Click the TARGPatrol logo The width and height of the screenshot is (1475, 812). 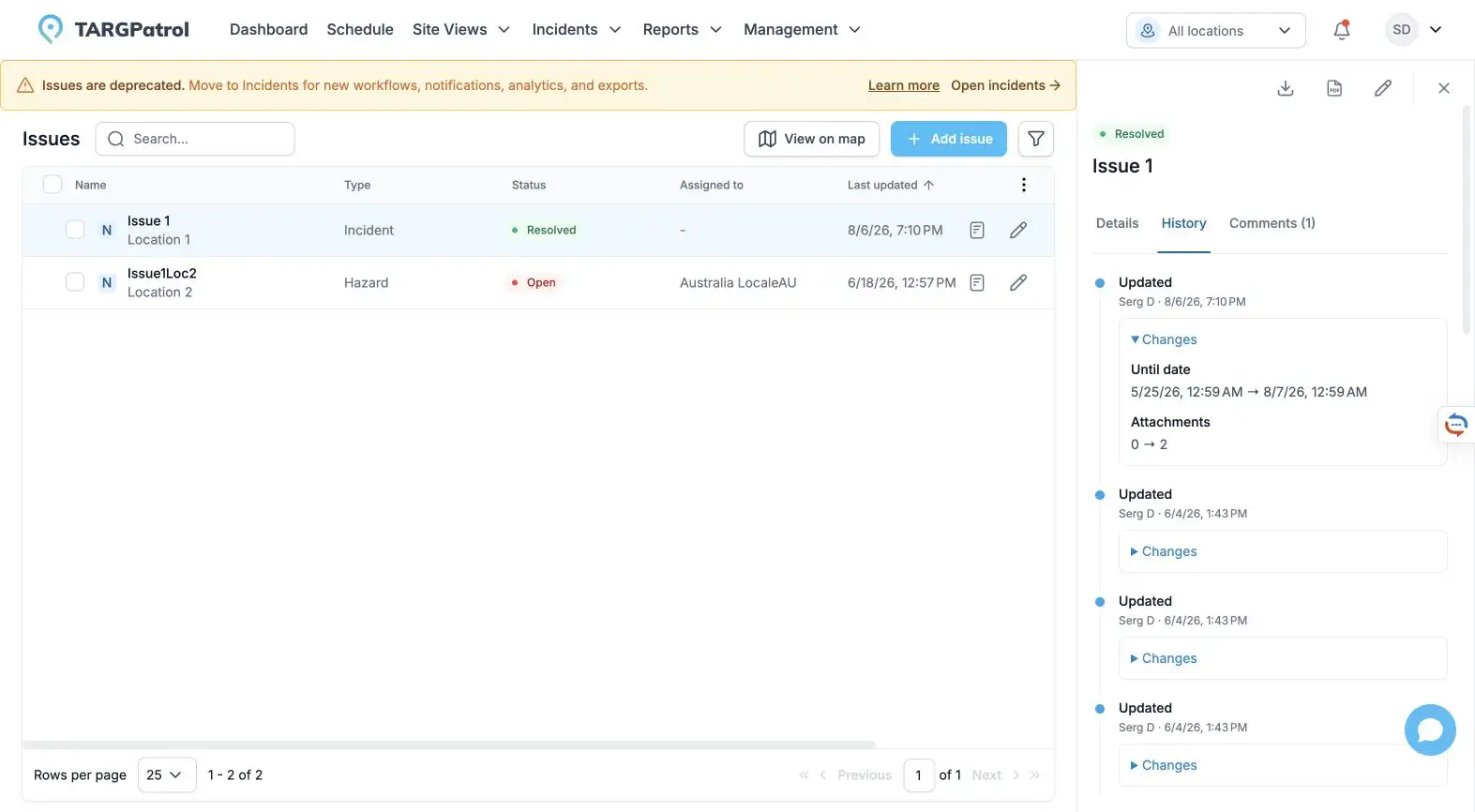(113, 29)
